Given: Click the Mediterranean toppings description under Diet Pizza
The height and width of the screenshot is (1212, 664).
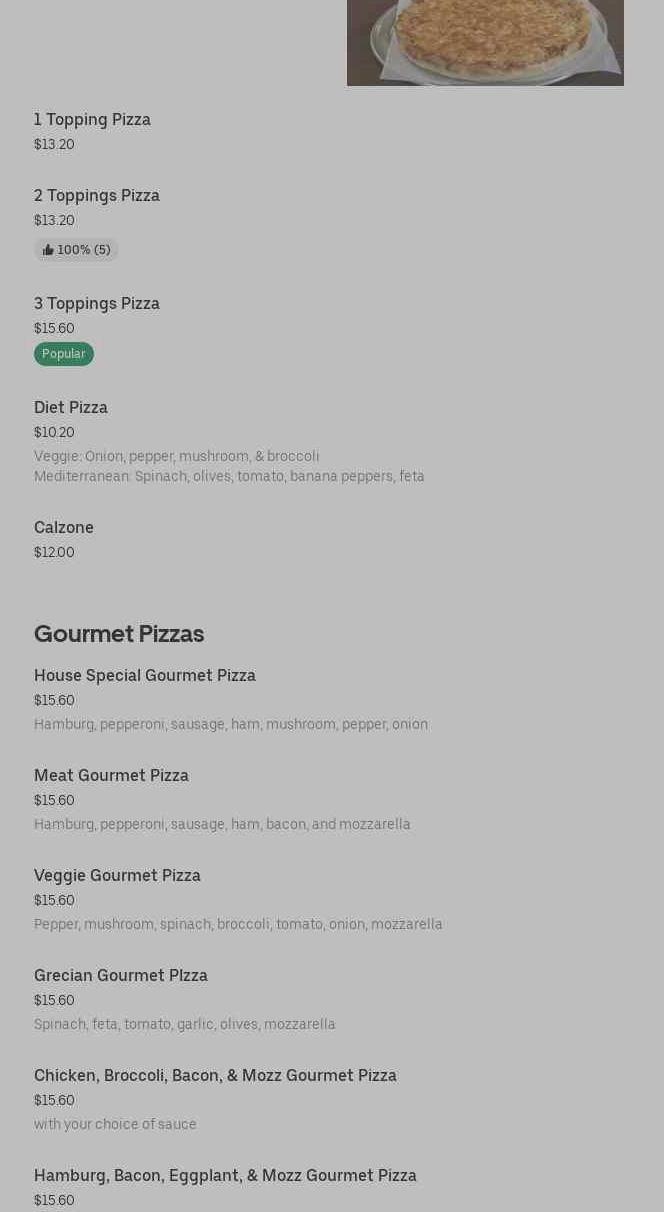Looking at the screenshot, I should click(229, 477).
